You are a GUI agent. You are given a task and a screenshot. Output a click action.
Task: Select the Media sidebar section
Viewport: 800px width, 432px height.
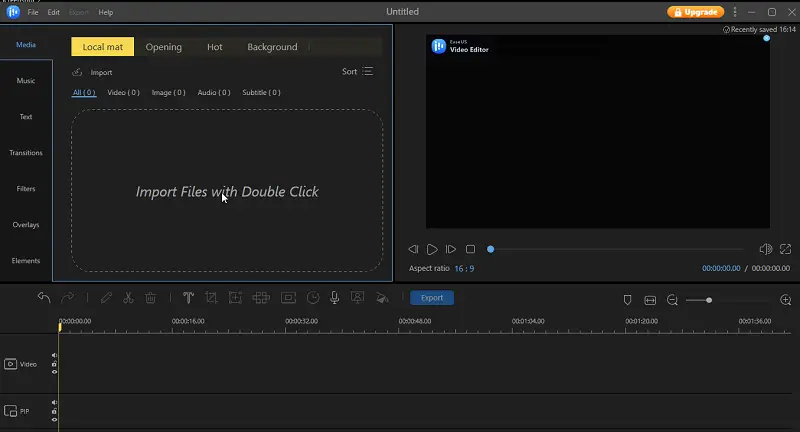click(26, 45)
